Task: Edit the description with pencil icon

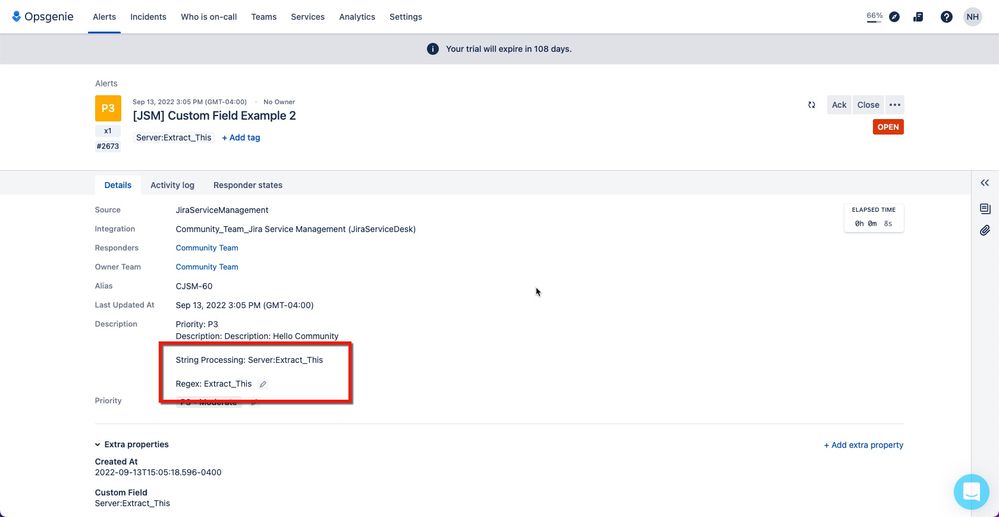Action: (263, 384)
